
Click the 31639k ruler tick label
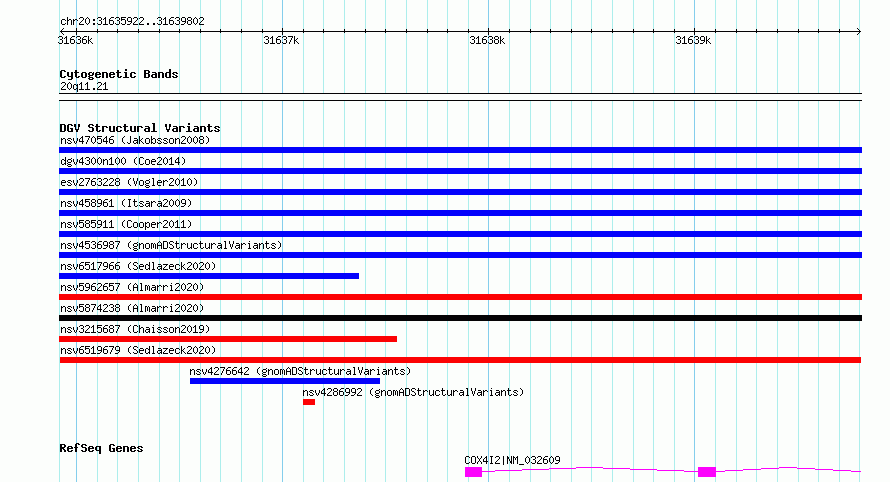[693, 41]
